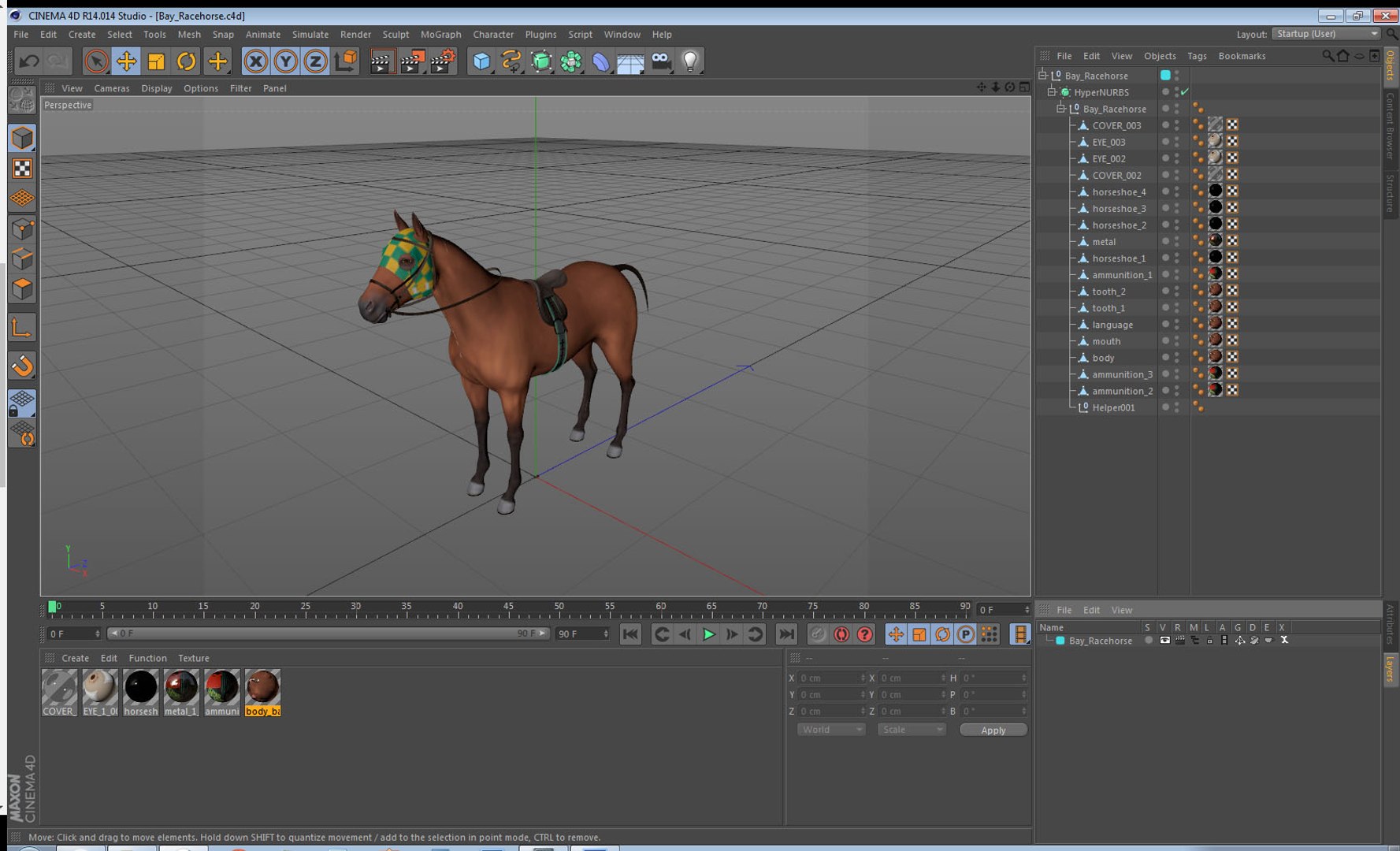Collapse the top Bay_Racehorse tree node
This screenshot has width=1400, height=851.
1042,76
